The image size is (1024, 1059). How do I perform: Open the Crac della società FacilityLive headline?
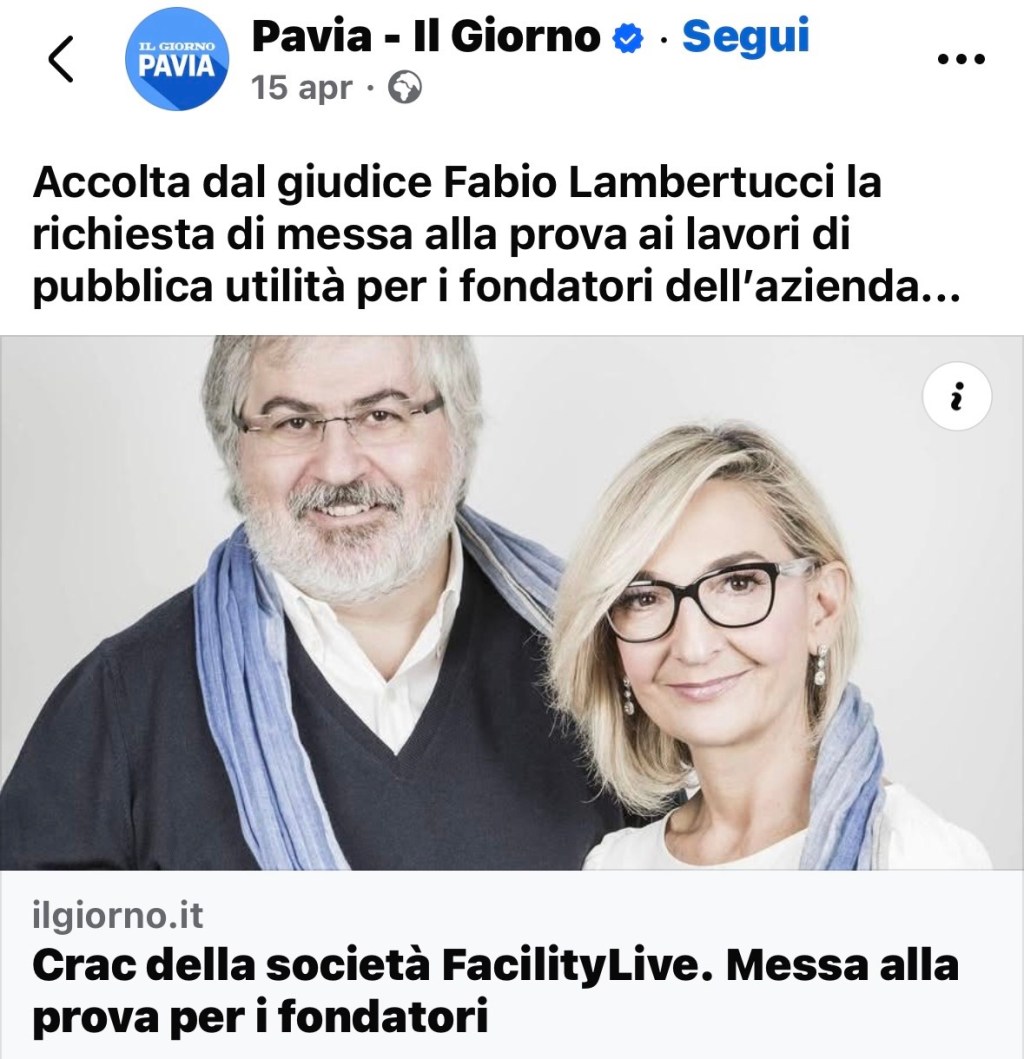pyautogui.click(x=496, y=991)
